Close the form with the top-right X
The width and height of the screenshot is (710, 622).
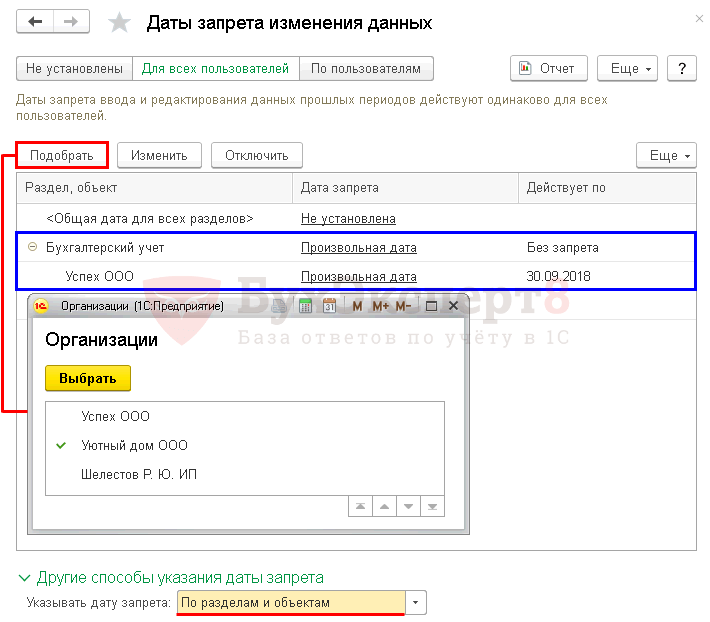[700, 19]
